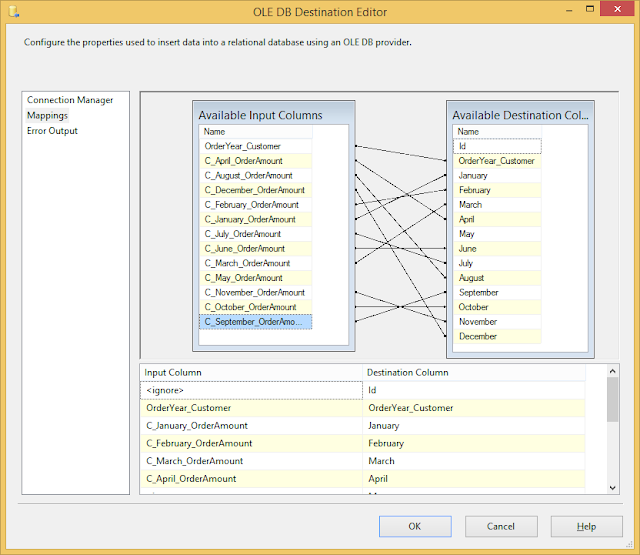
Task: Click the mappings grid scrollbar thumb
Action: point(612,398)
